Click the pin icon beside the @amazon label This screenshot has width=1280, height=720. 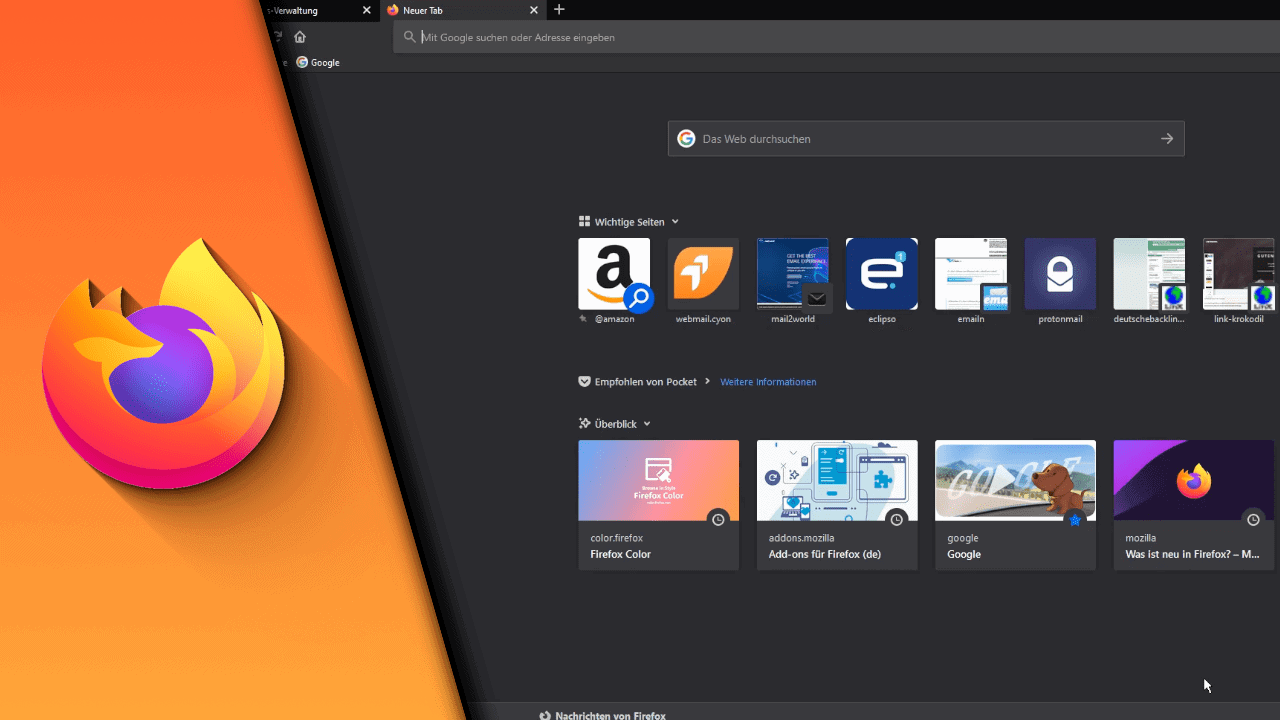pos(584,319)
